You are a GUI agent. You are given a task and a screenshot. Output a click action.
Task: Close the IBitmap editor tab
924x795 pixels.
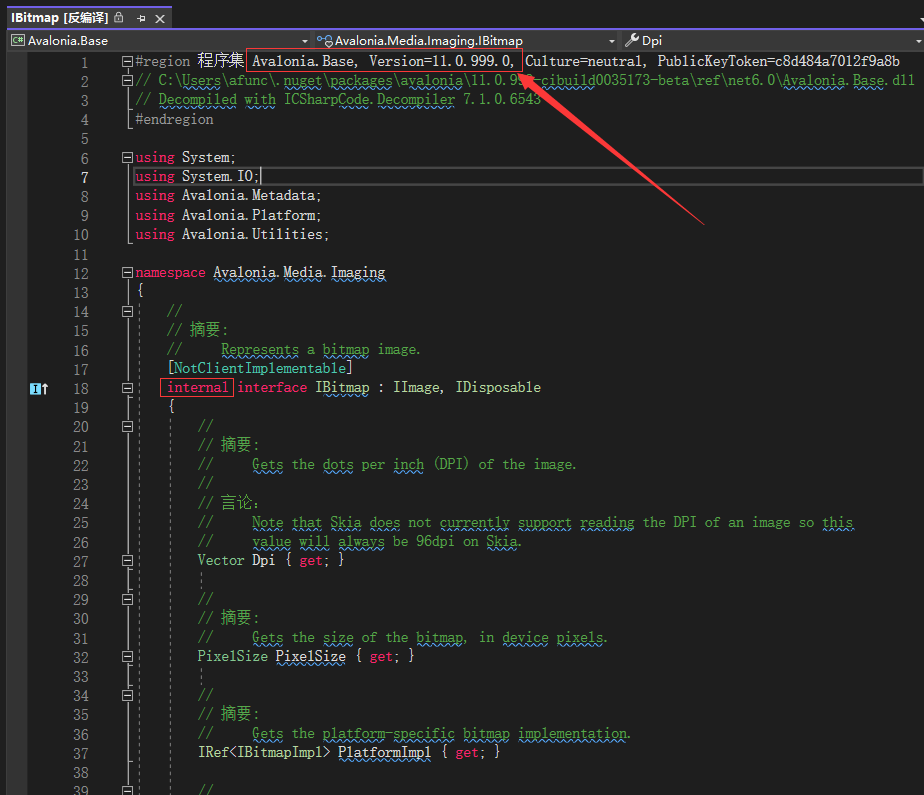pyautogui.click(x=160, y=17)
